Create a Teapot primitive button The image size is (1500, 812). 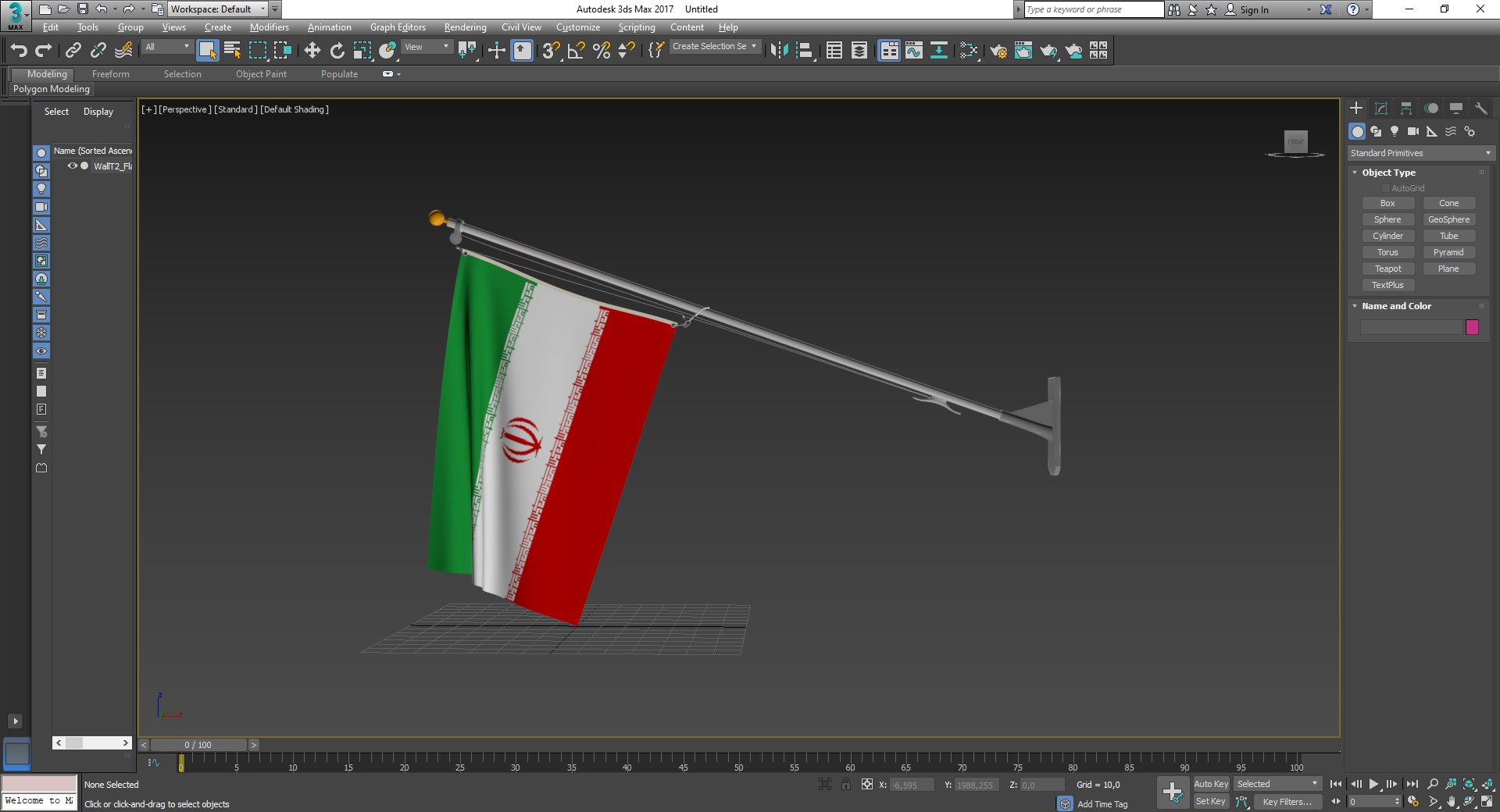click(x=1388, y=269)
